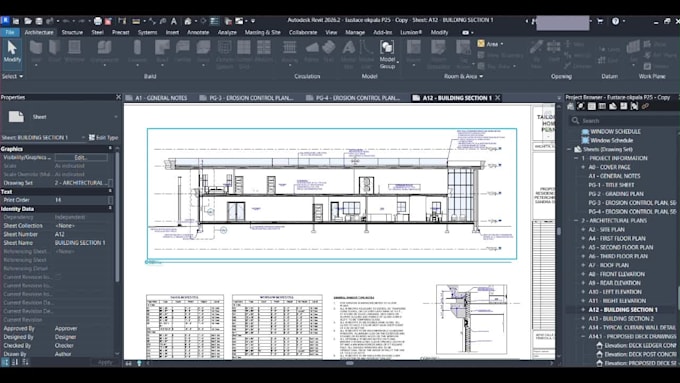The height and width of the screenshot is (383, 680).
Task: Select the Text (A) tool in Quick Access toolbar
Action: coord(173,21)
